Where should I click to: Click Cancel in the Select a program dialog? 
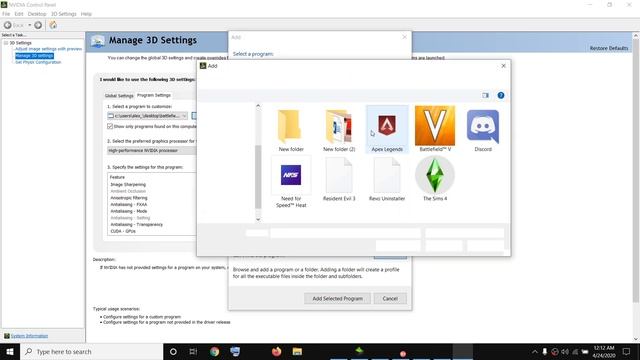[390, 298]
